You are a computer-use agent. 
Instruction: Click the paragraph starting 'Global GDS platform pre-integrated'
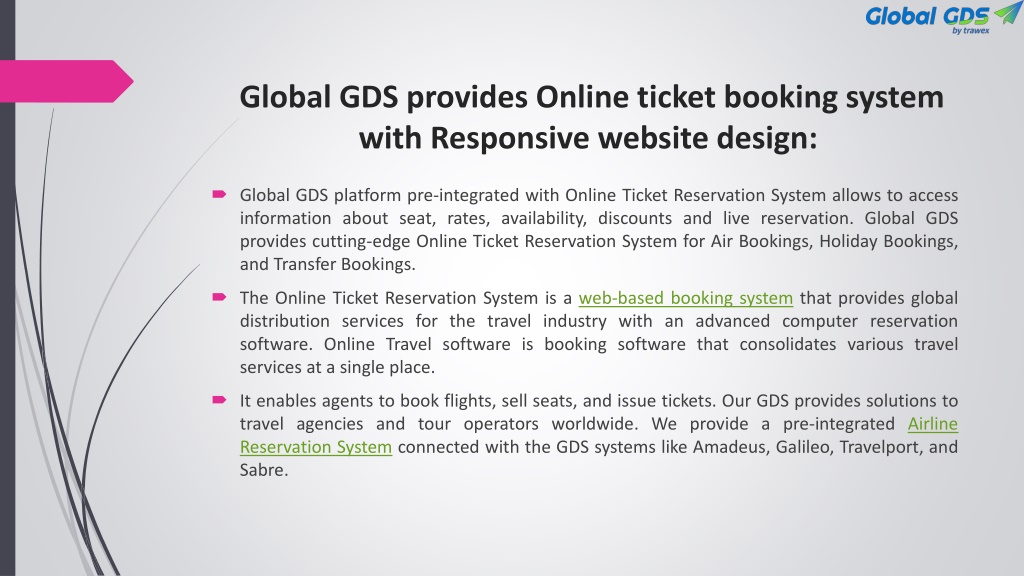coord(598,229)
